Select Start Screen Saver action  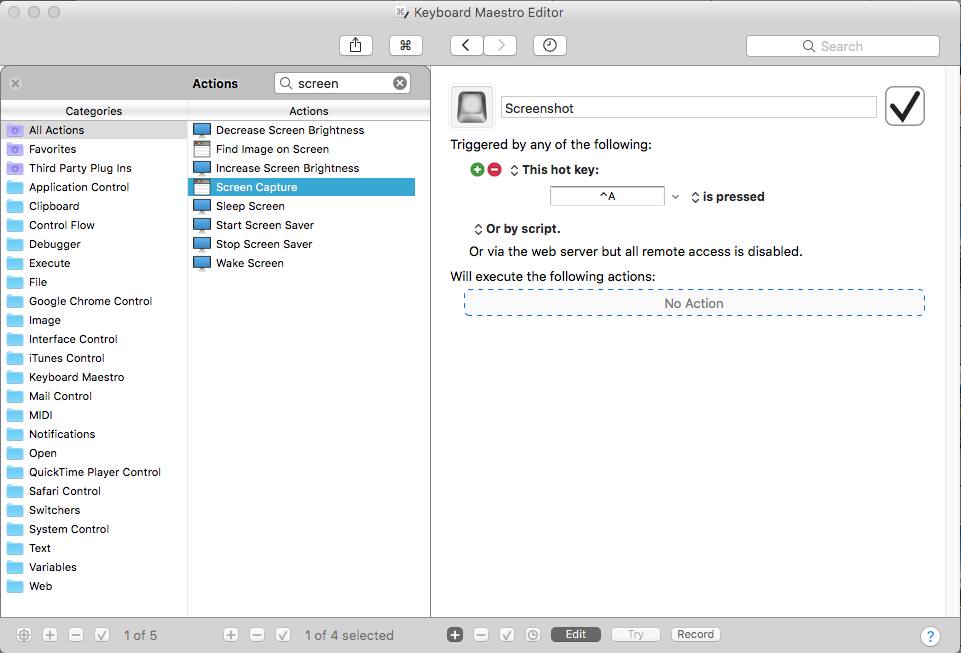point(302,225)
